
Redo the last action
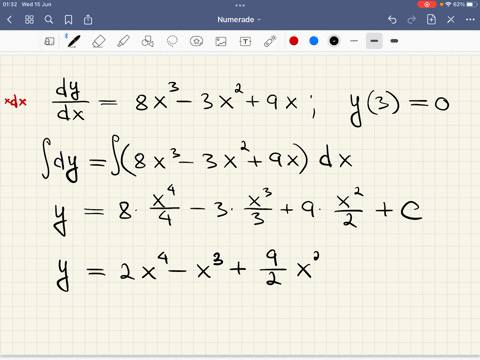[x=412, y=20]
